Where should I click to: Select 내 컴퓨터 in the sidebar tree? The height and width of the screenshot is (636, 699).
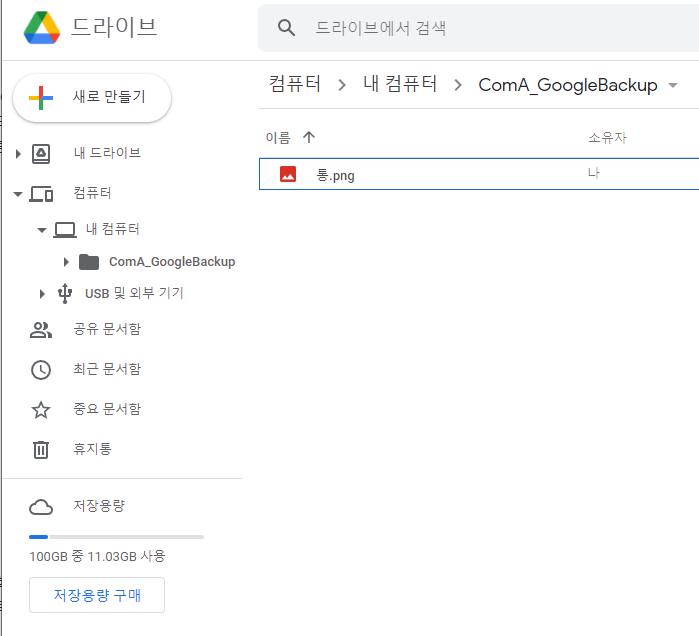112,229
